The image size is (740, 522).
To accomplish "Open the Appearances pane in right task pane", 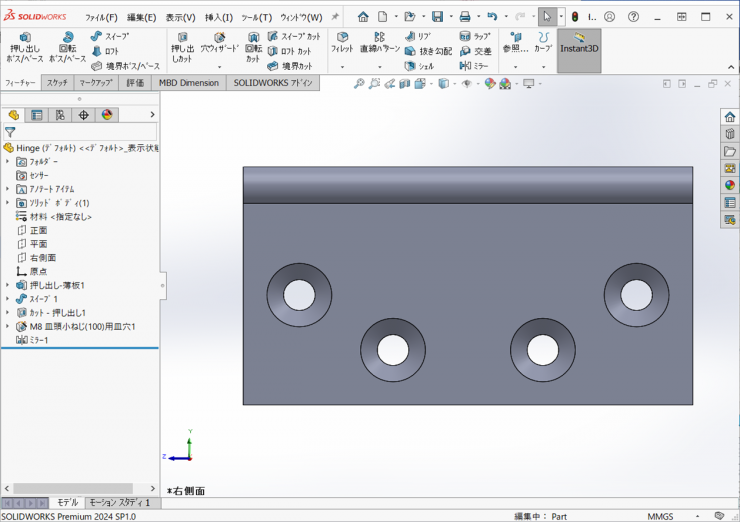I will pyautogui.click(x=730, y=185).
